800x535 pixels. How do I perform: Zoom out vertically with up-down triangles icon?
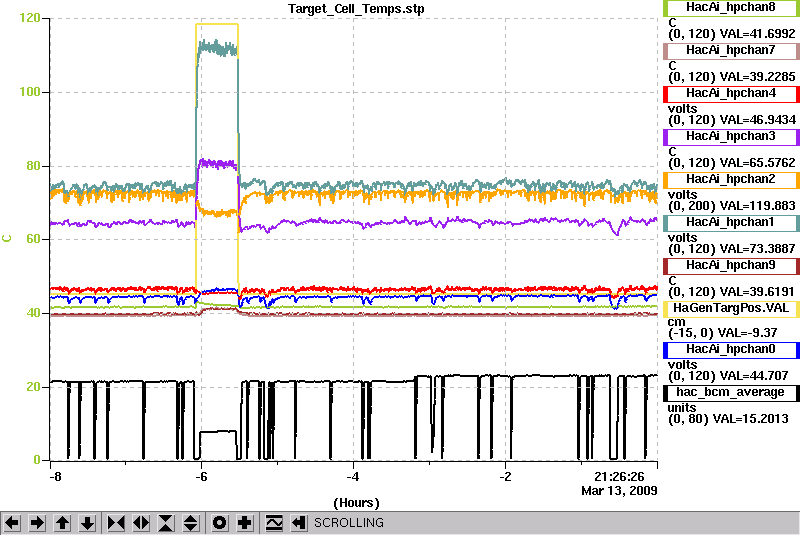click(x=191, y=523)
